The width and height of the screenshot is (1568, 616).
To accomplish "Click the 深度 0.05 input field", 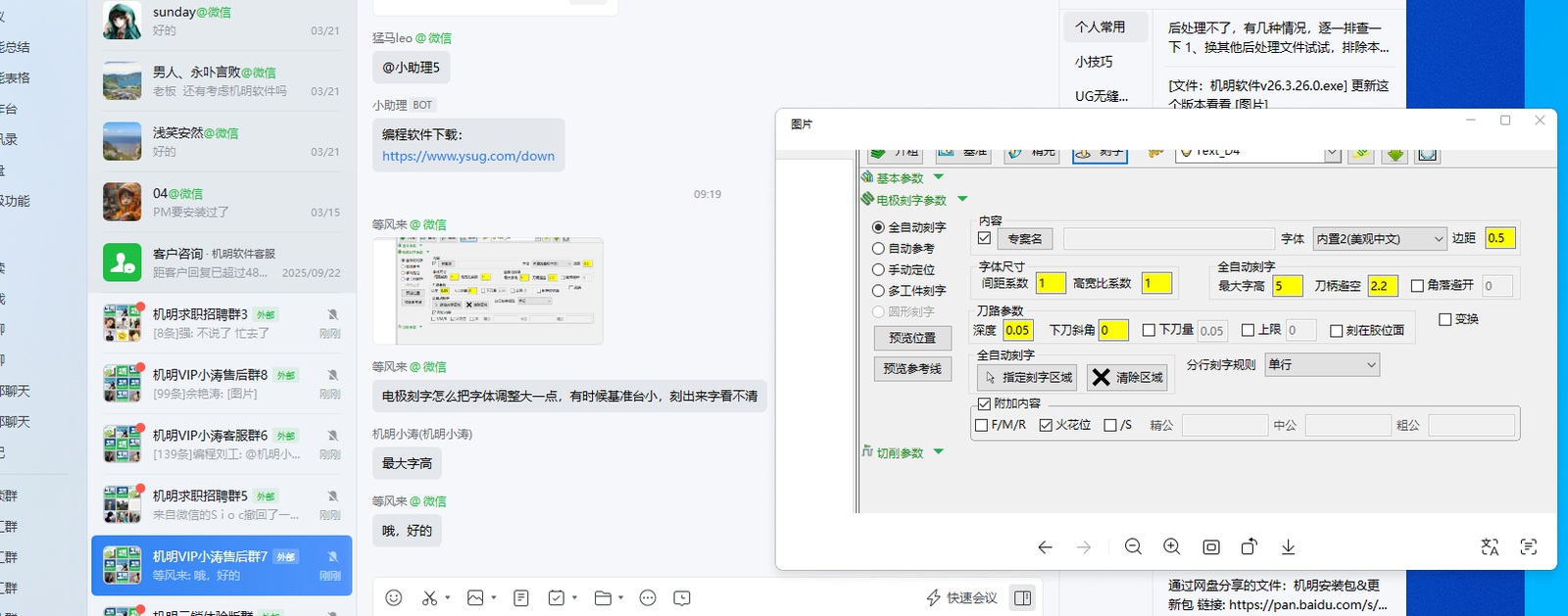I will [x=1018, y=330].
